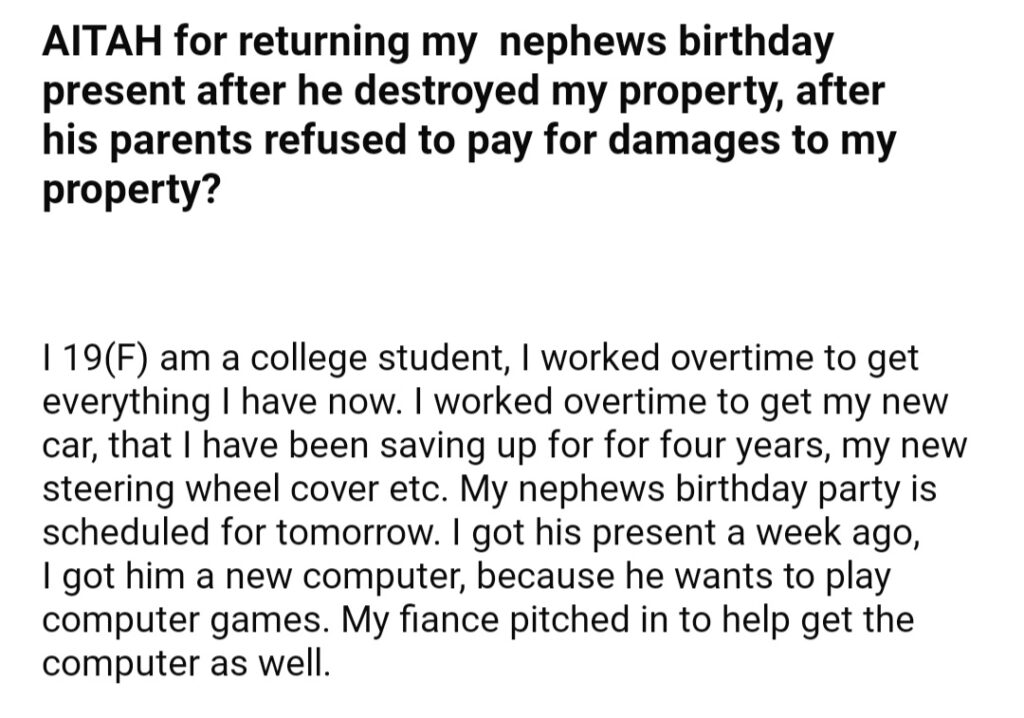Image resolution: width=1024 pixels, height=718 pixels.
Task: Click 'scheduled for tomorrow' in the body
Action: [239, 533]
